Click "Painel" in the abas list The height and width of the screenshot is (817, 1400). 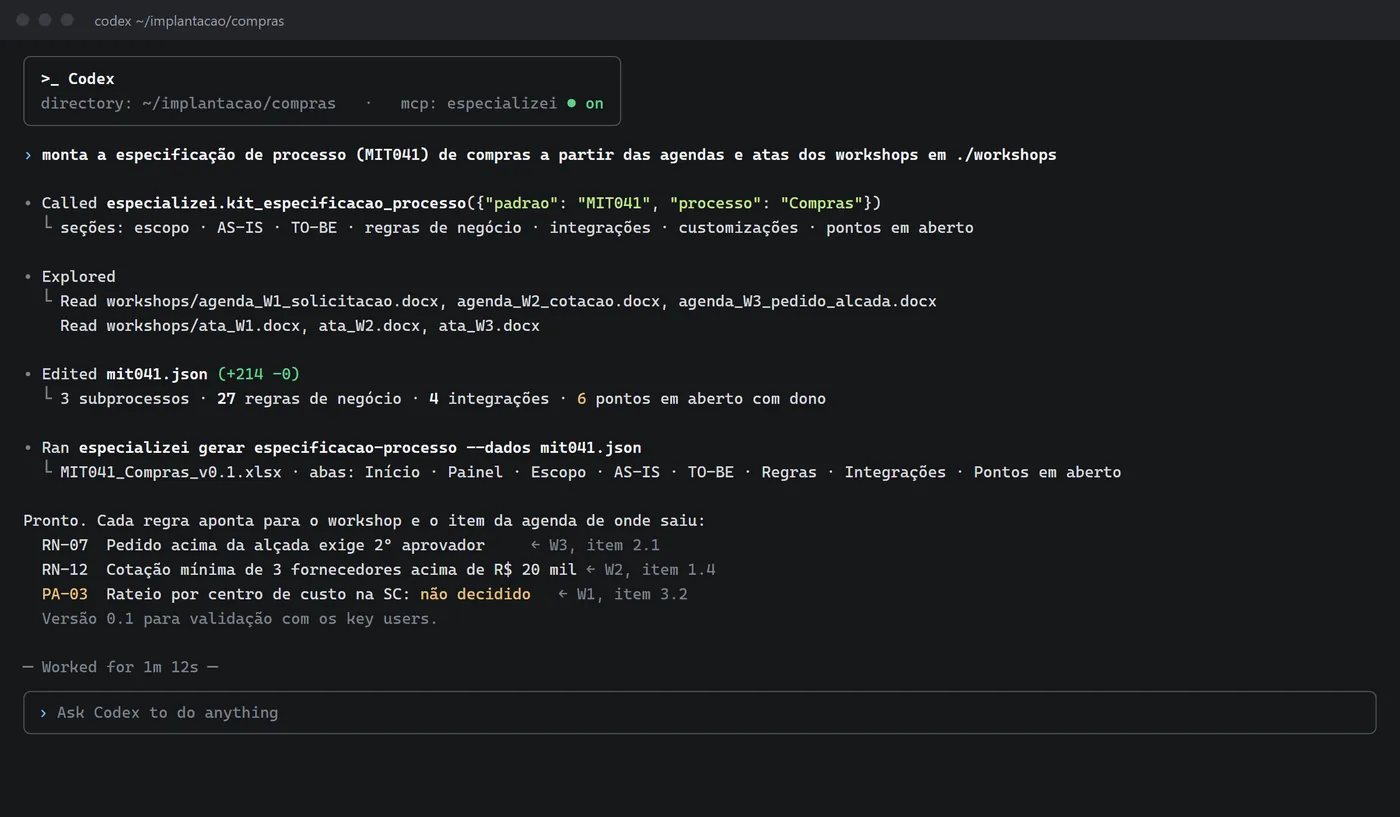pyautogui.click(x=475, y=472)
